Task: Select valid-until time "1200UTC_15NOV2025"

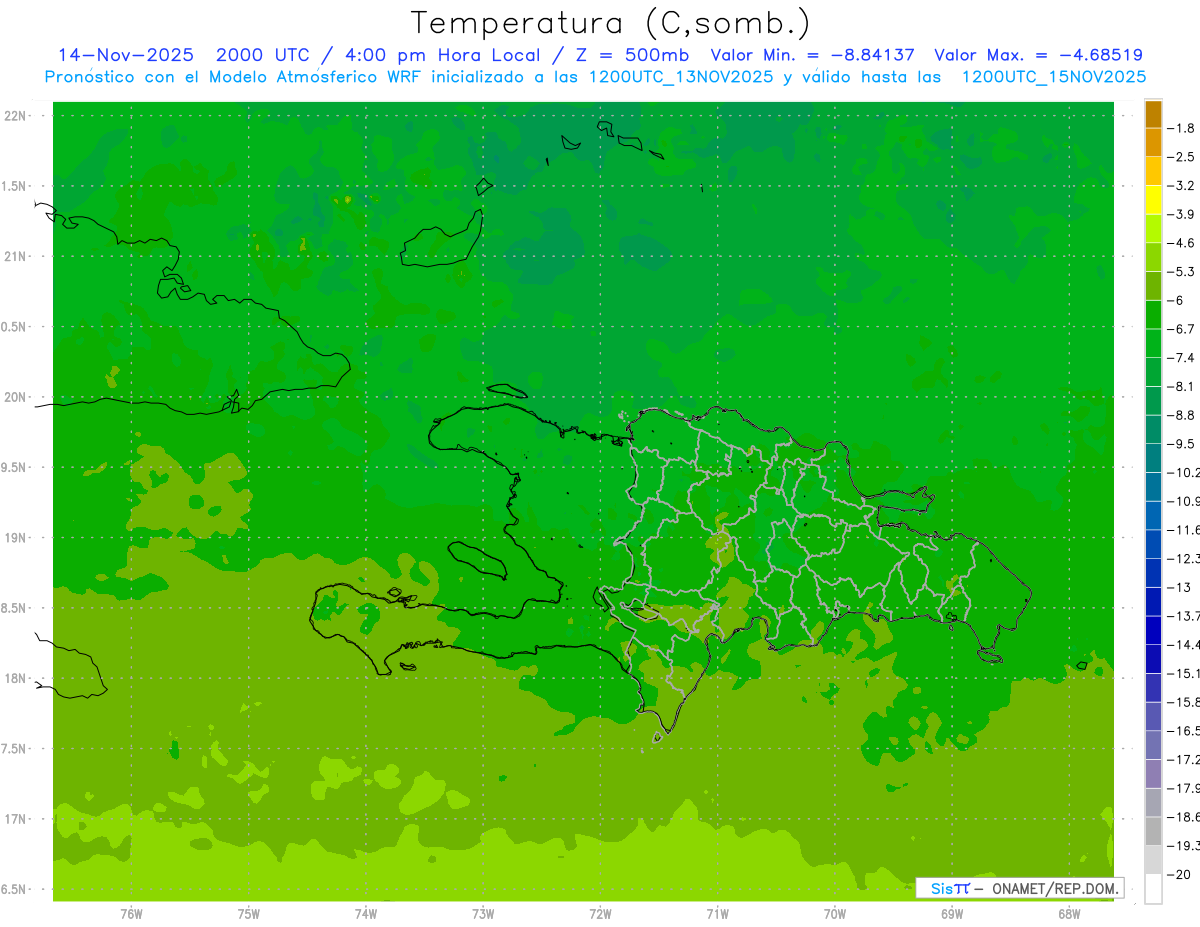Action: (x=1053, y=77)
